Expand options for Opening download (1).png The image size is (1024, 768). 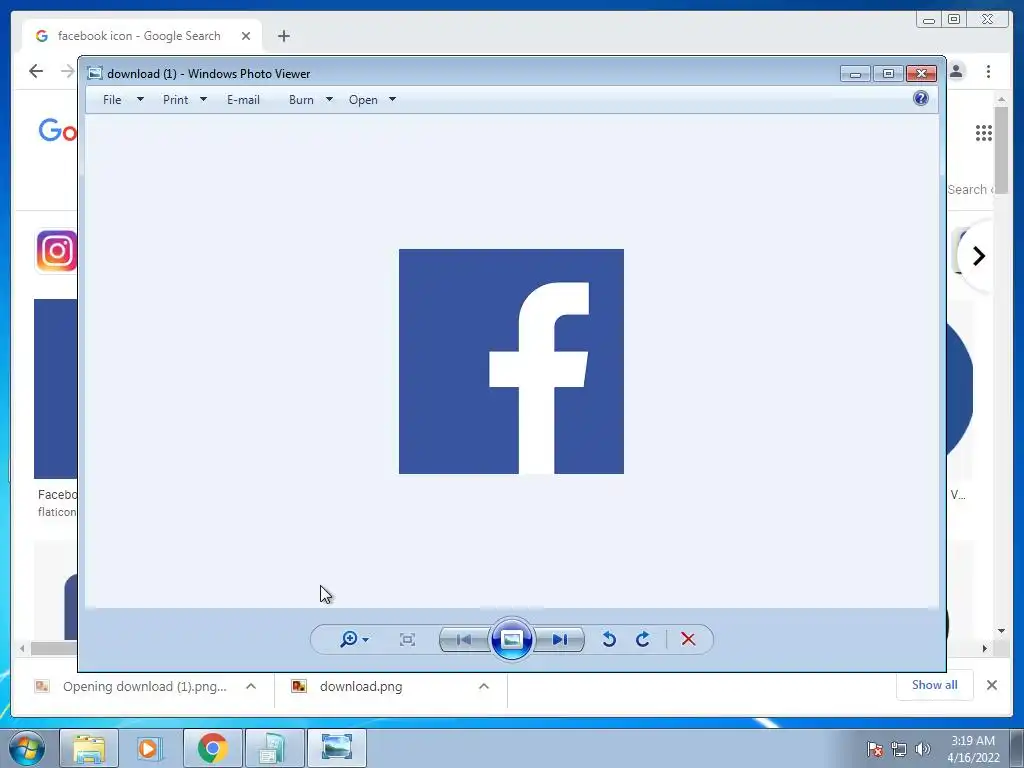click(251, 686)
